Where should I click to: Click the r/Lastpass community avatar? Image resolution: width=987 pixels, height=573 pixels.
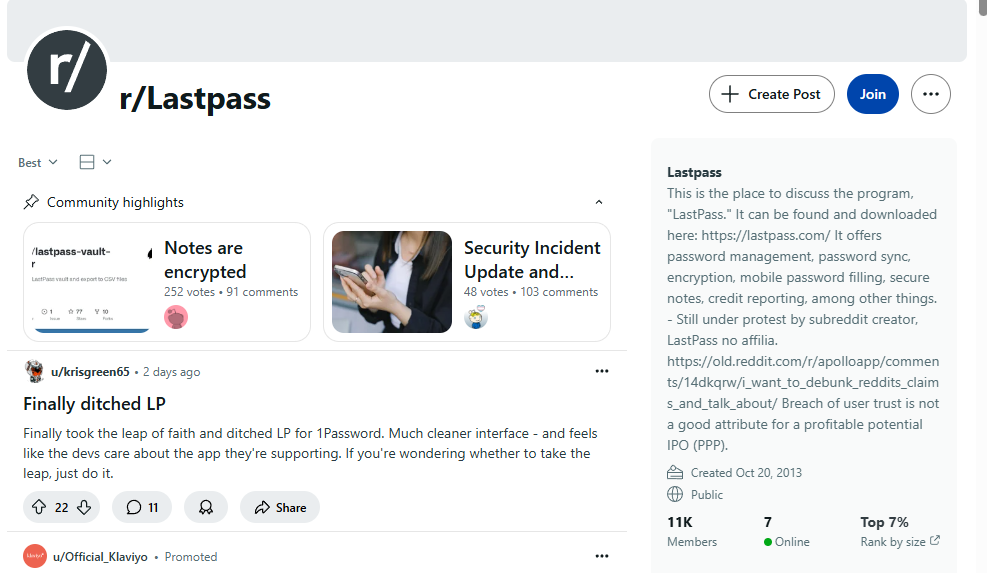point(67,69)
